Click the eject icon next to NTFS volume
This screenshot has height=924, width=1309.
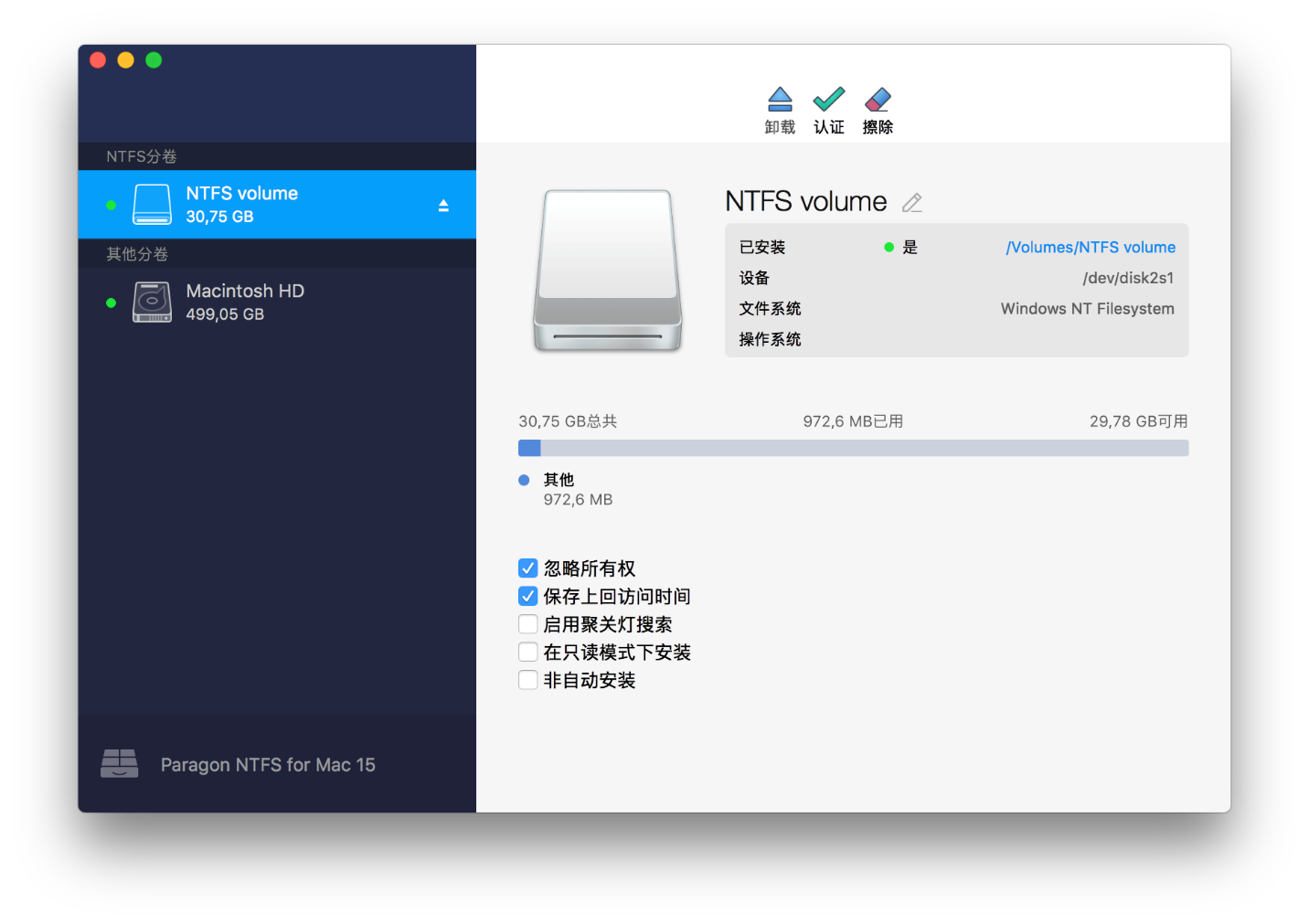[x=443, y=205]
